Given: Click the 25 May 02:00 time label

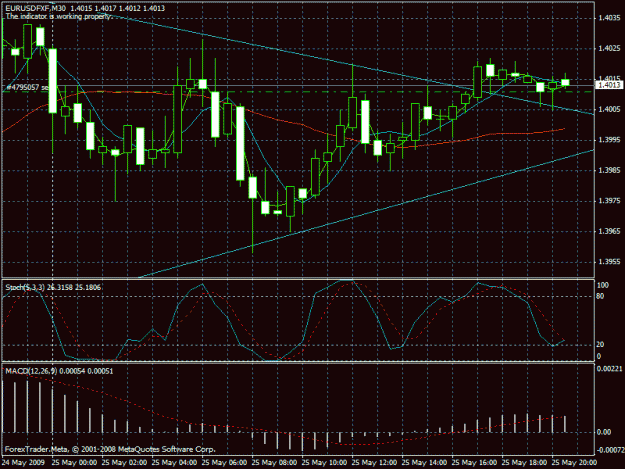Looking at the screenshot, I should pyautogui.click(x=124, y=463).
